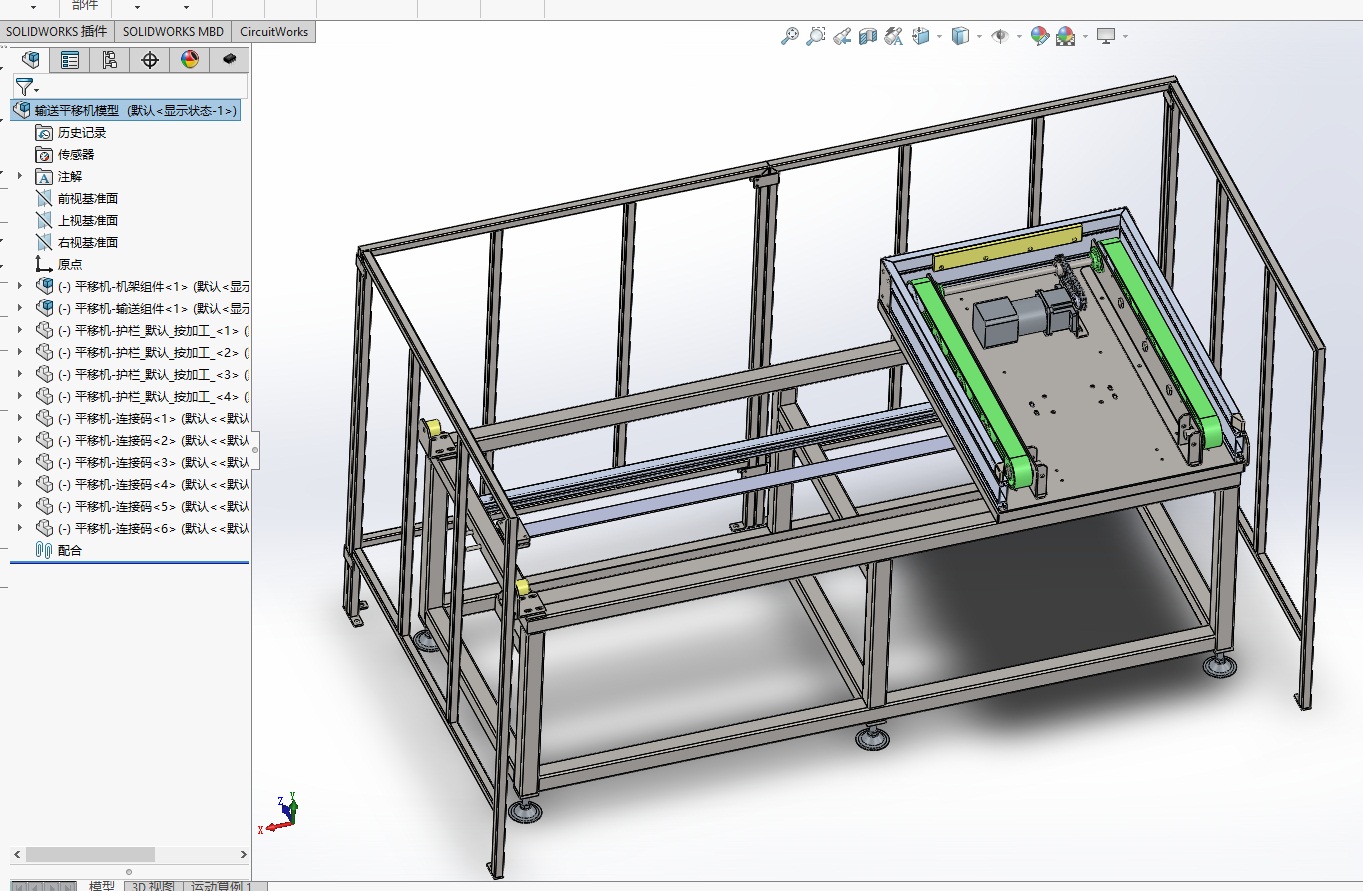Switch to the ConfigurationManager tab icon

110,60
